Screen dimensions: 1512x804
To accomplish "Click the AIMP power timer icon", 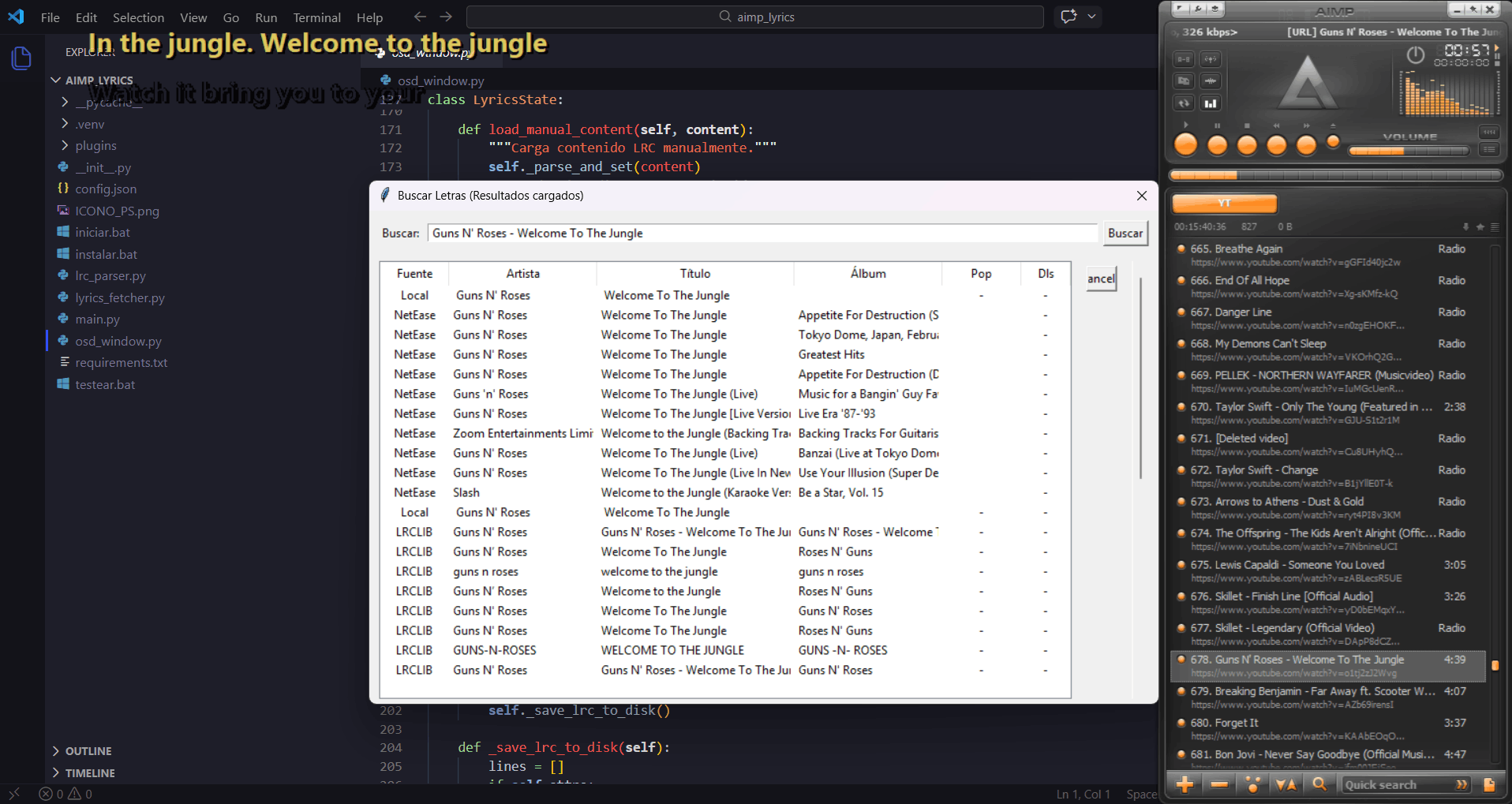I will 1415,55.
